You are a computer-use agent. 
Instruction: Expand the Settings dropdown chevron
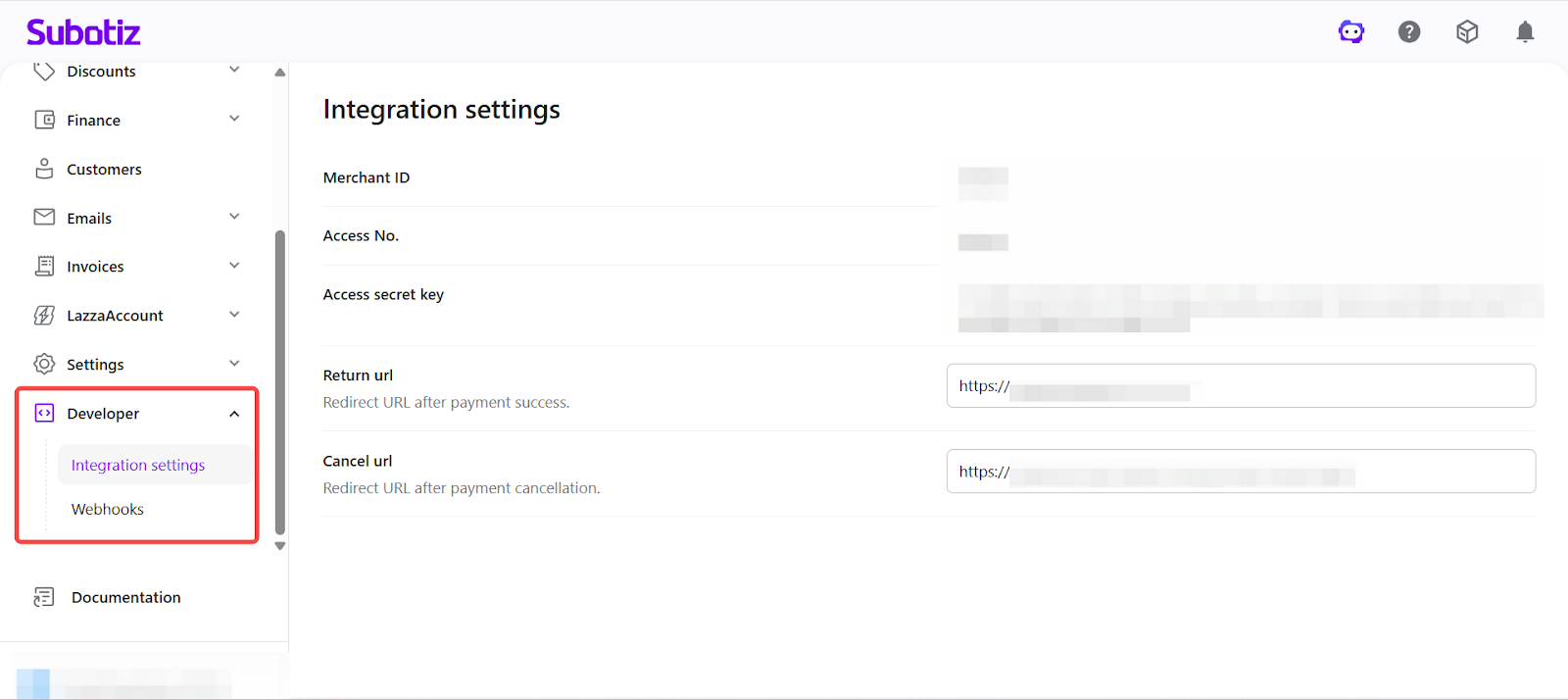234,364
